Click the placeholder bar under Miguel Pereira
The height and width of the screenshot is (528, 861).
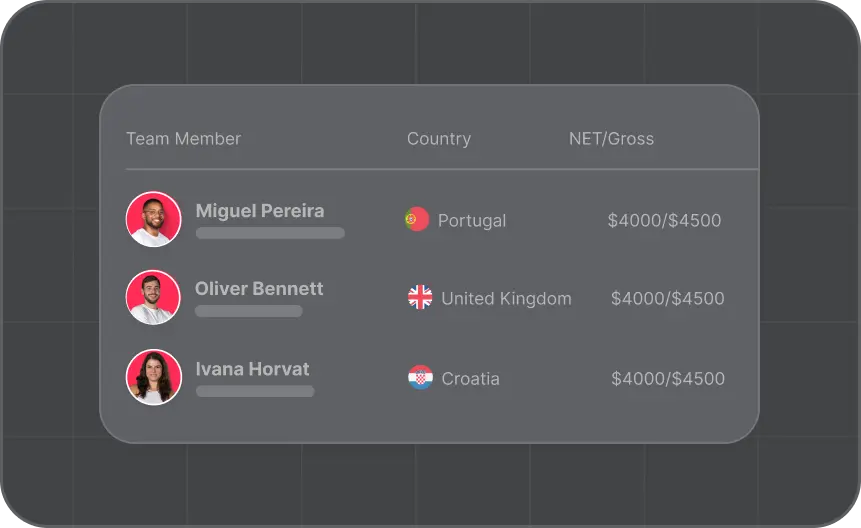coord(270,233)
